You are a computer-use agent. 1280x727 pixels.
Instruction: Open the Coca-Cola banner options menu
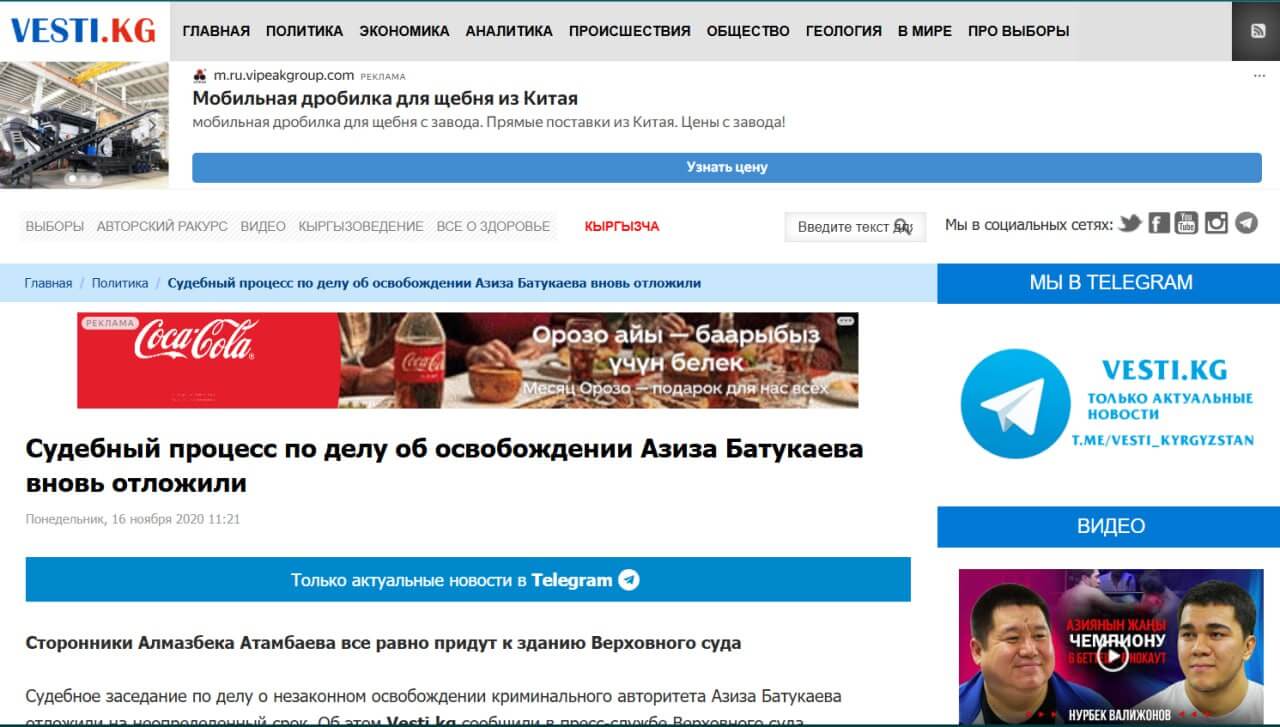coord(847,321)
